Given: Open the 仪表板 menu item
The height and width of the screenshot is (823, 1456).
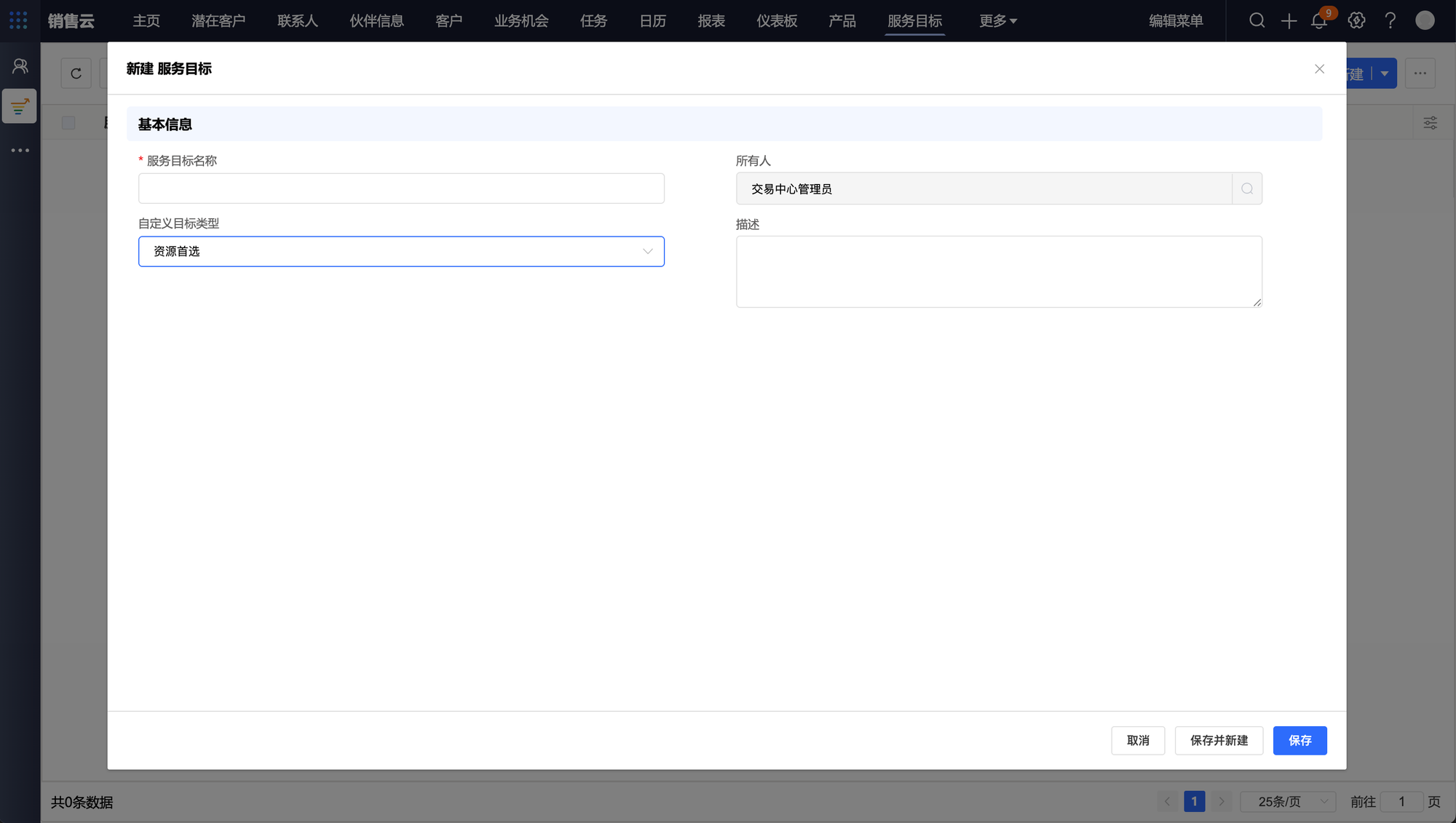Looking at the screenshot, I should (x=777, y=20).
